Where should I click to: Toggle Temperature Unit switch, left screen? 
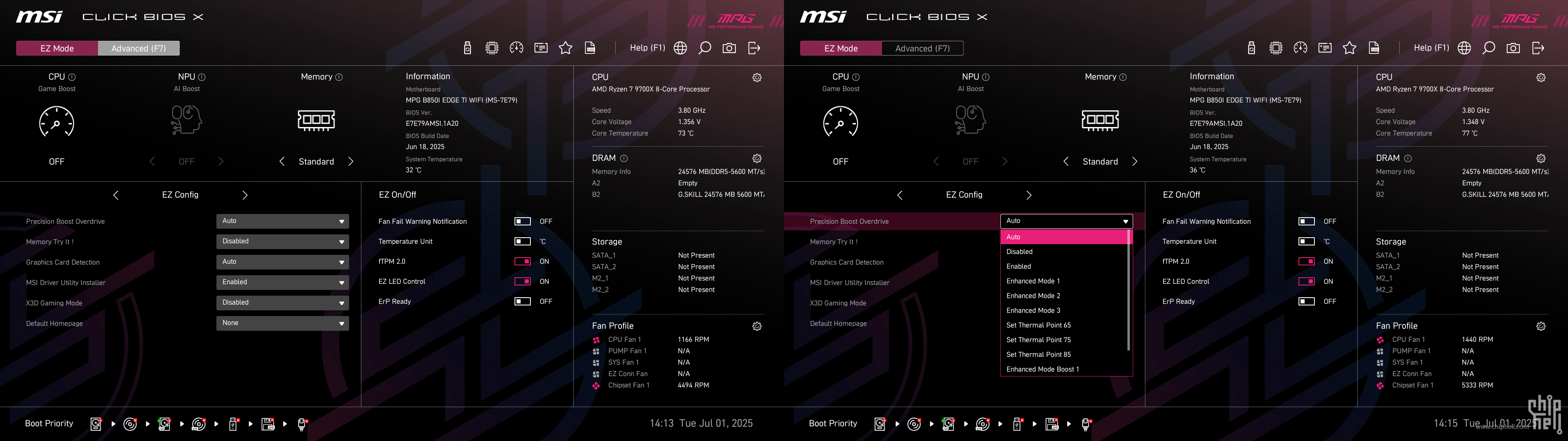522,242
